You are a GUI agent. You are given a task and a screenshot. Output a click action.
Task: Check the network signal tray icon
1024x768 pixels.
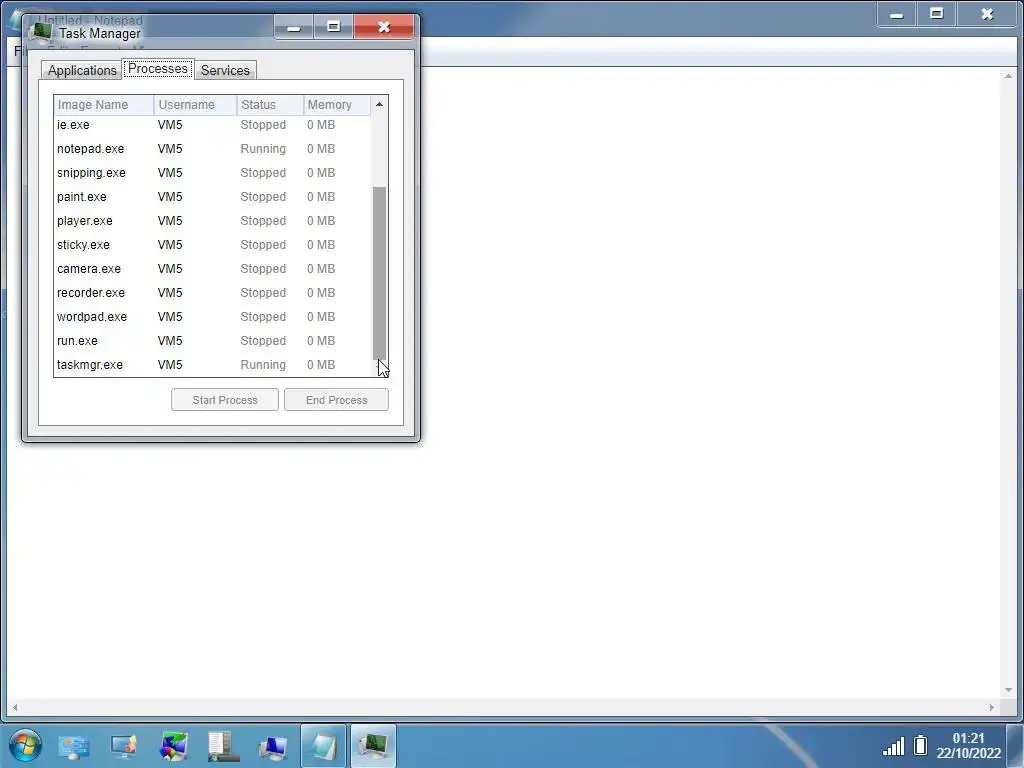tap(893, 746)
